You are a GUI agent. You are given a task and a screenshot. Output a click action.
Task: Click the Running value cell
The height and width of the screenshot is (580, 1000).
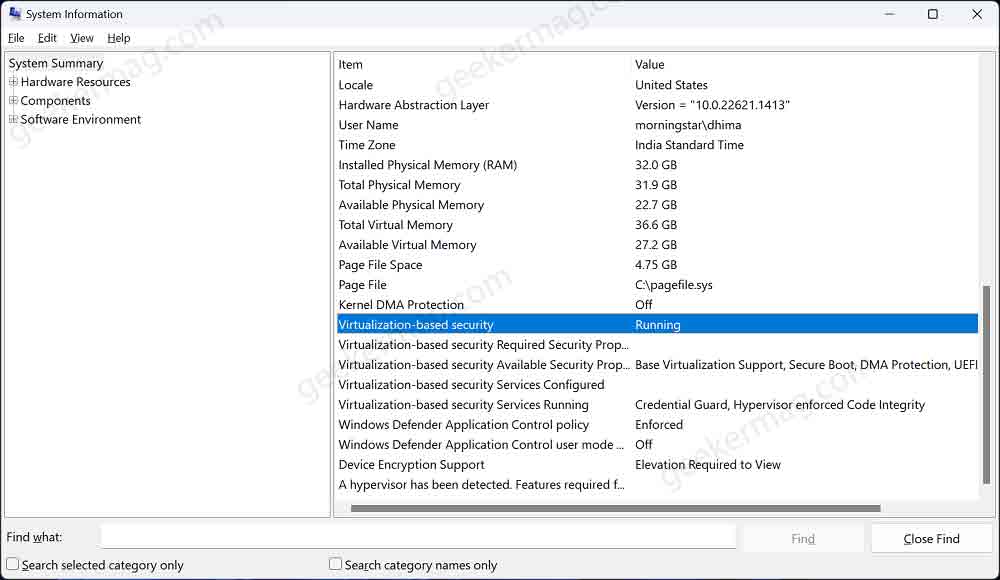[x=658, y=325]
